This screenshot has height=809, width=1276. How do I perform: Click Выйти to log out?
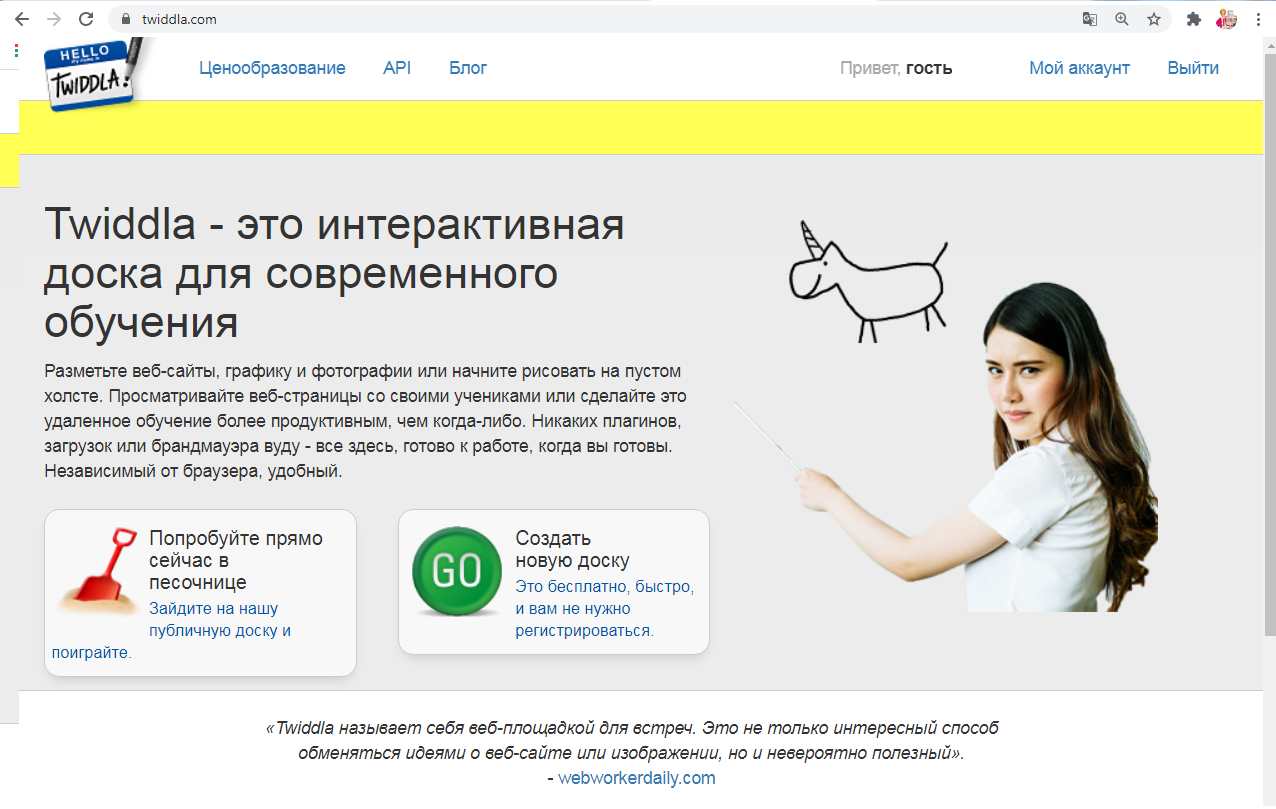coord(1193,68)
